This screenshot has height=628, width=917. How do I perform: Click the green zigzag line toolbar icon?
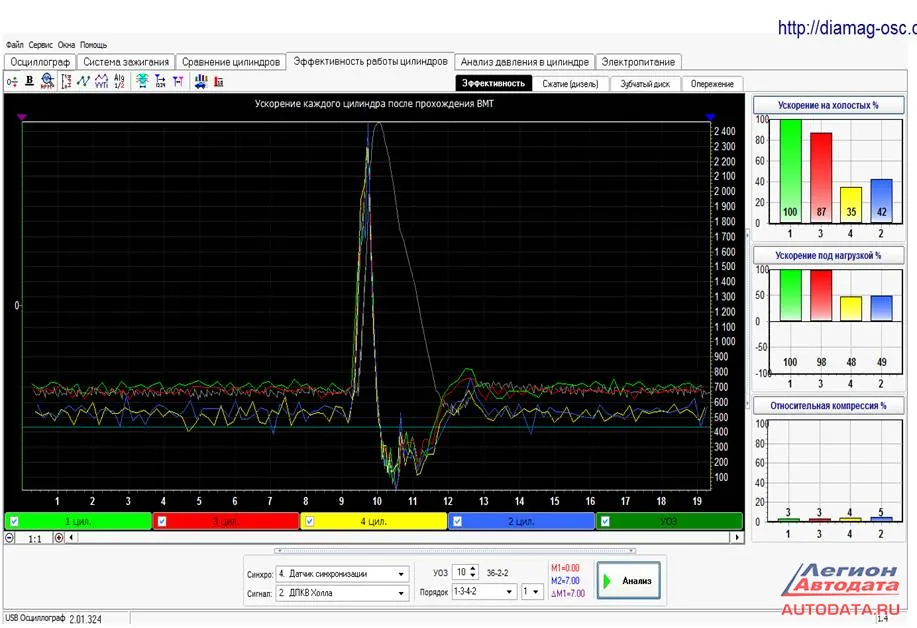tap(83, 81)
